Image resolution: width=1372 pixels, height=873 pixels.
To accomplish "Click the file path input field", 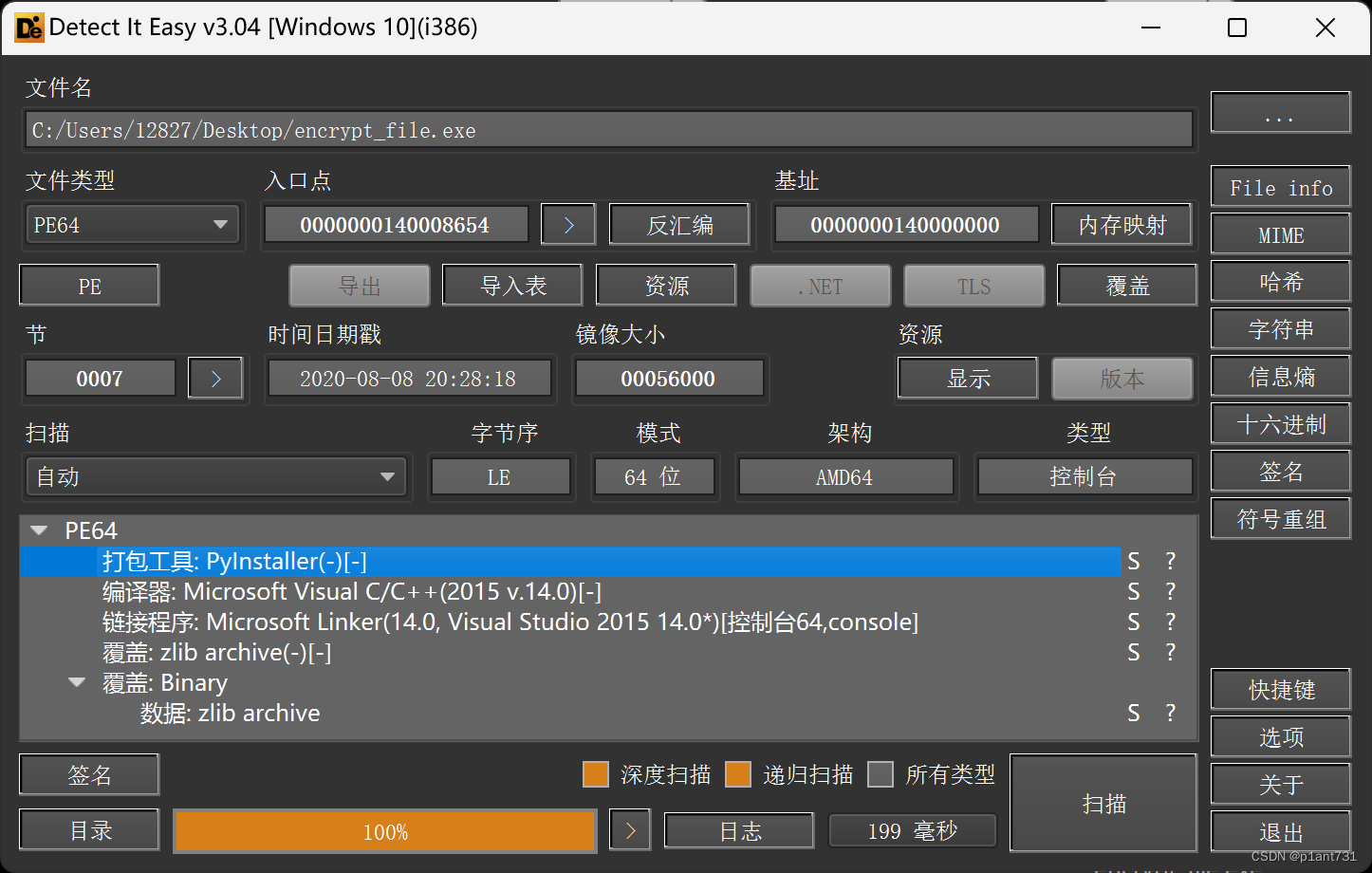I will (609, 130).
